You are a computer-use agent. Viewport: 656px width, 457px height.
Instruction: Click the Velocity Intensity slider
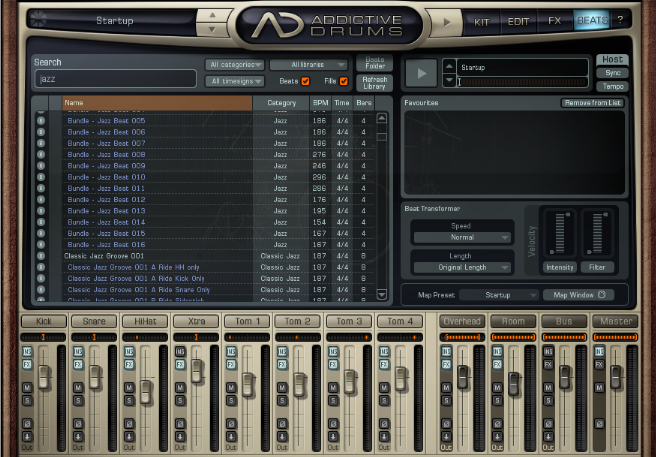pos(560,233)
